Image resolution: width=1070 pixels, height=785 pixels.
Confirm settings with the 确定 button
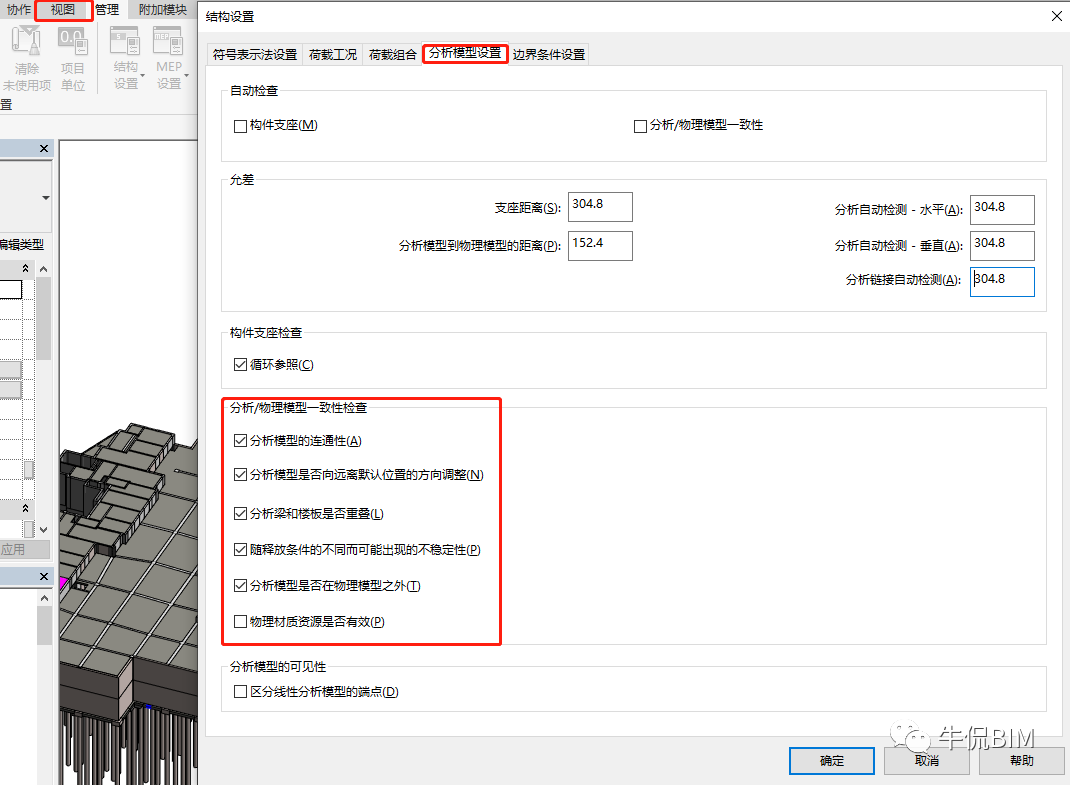click(x=831, y=760)
